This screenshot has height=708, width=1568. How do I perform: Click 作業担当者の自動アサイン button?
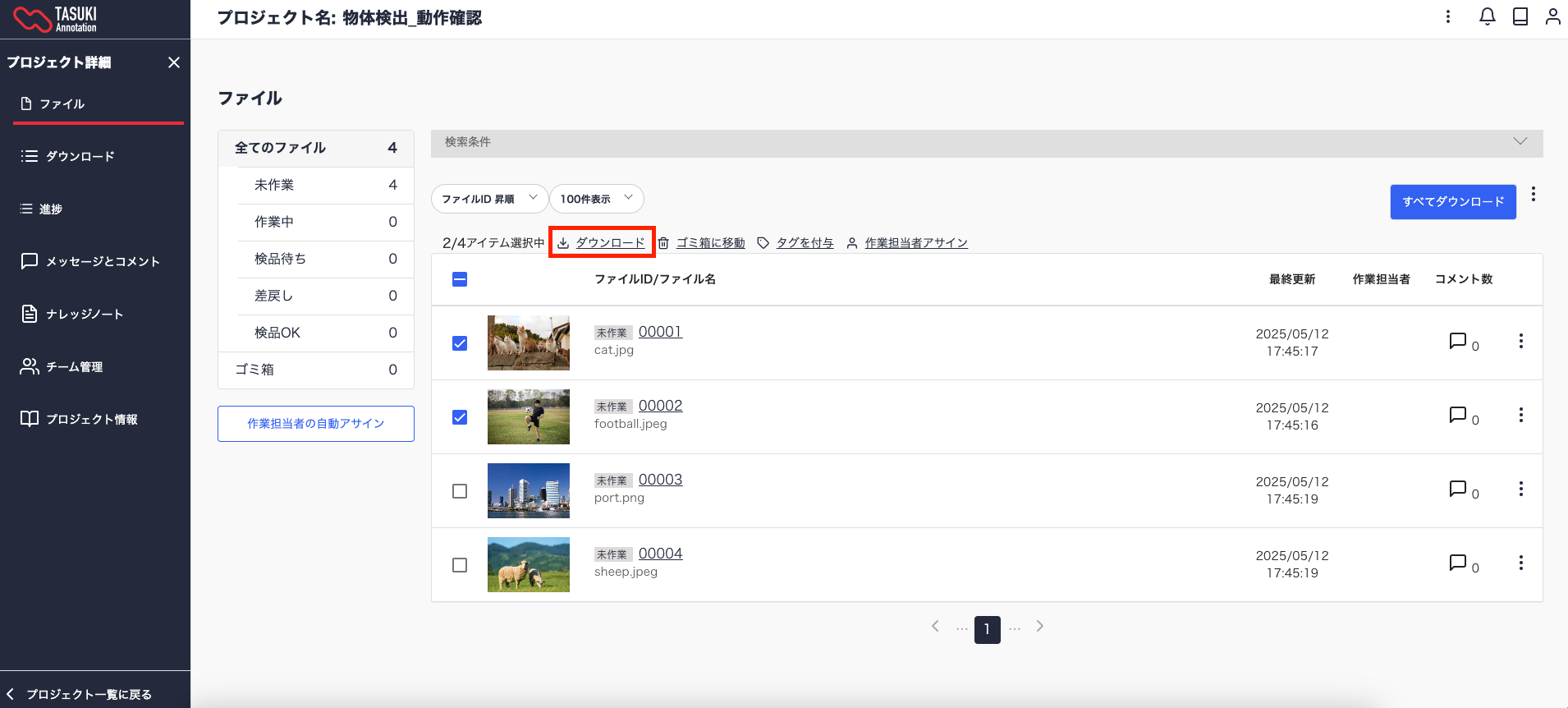tap(316, 424)
